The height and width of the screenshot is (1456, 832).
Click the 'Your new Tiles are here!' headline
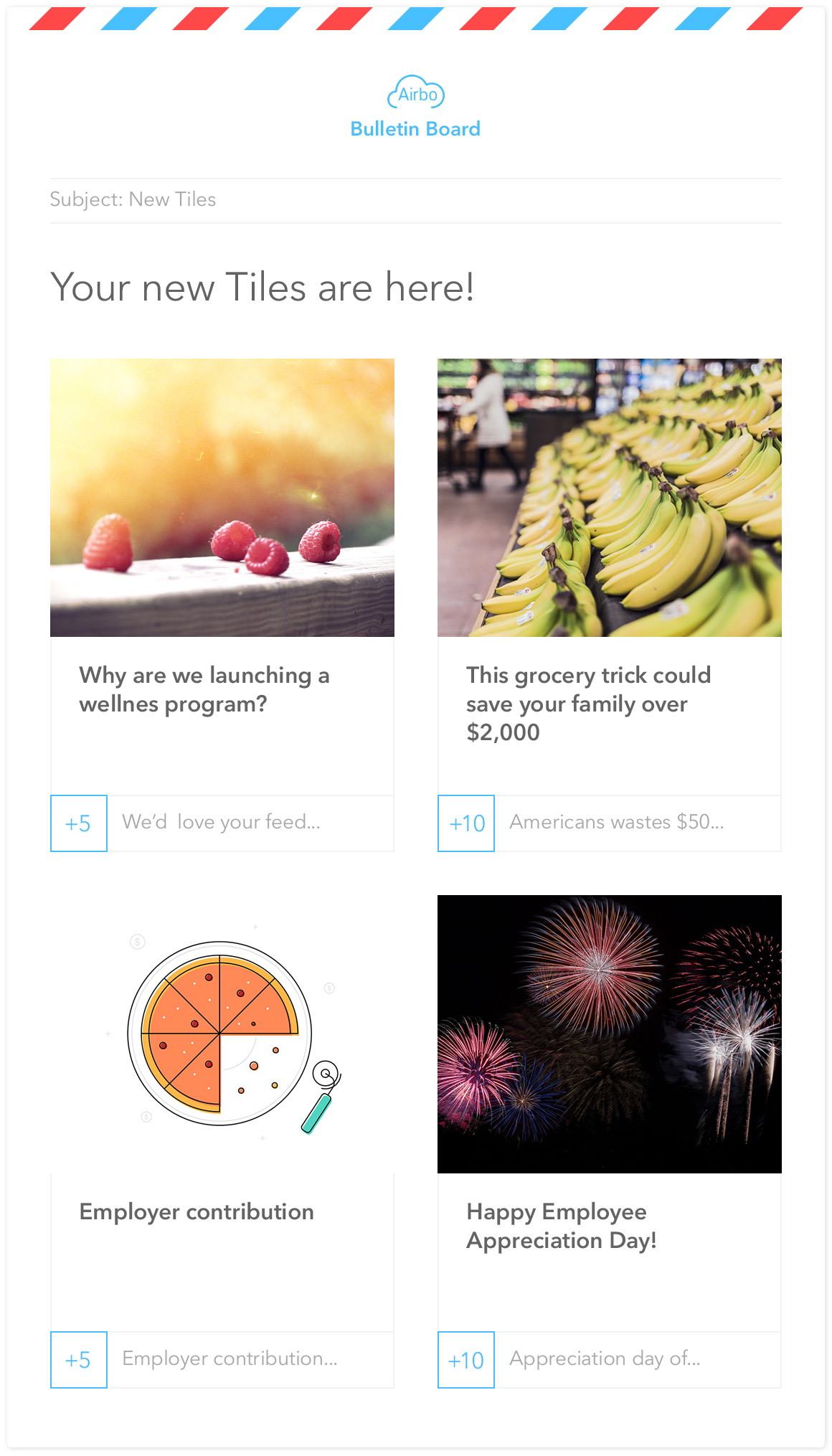pyautogui.click(x=263, y=288)
